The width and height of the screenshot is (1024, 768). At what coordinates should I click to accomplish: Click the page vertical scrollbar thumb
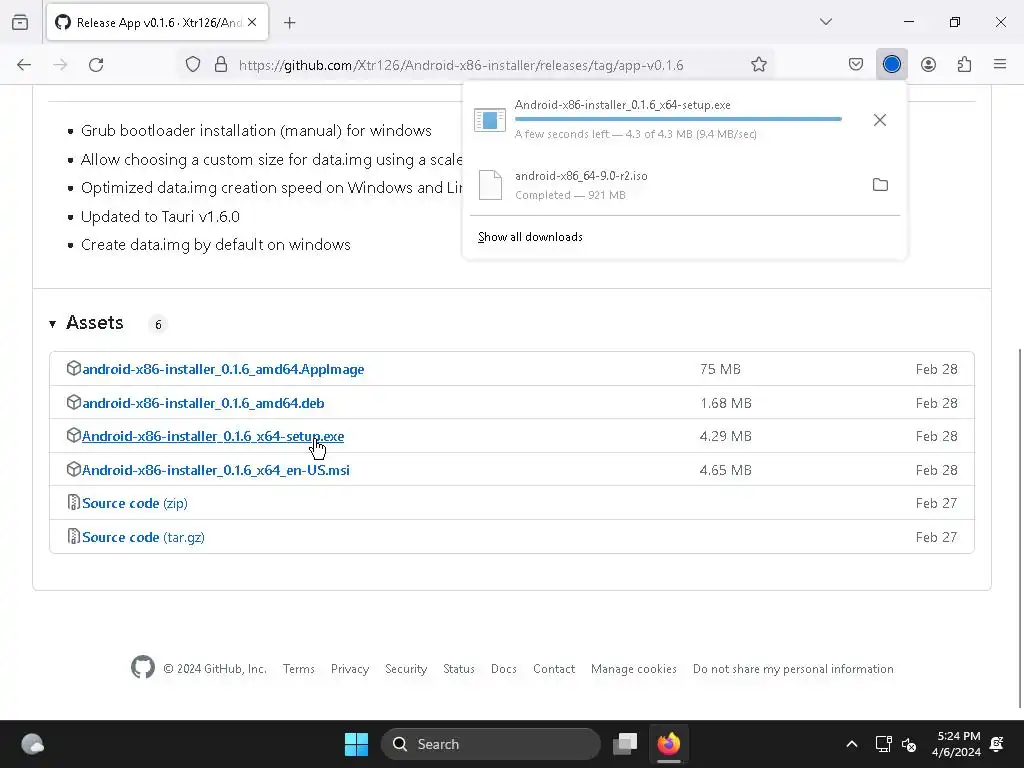[x=1020, y=528]
